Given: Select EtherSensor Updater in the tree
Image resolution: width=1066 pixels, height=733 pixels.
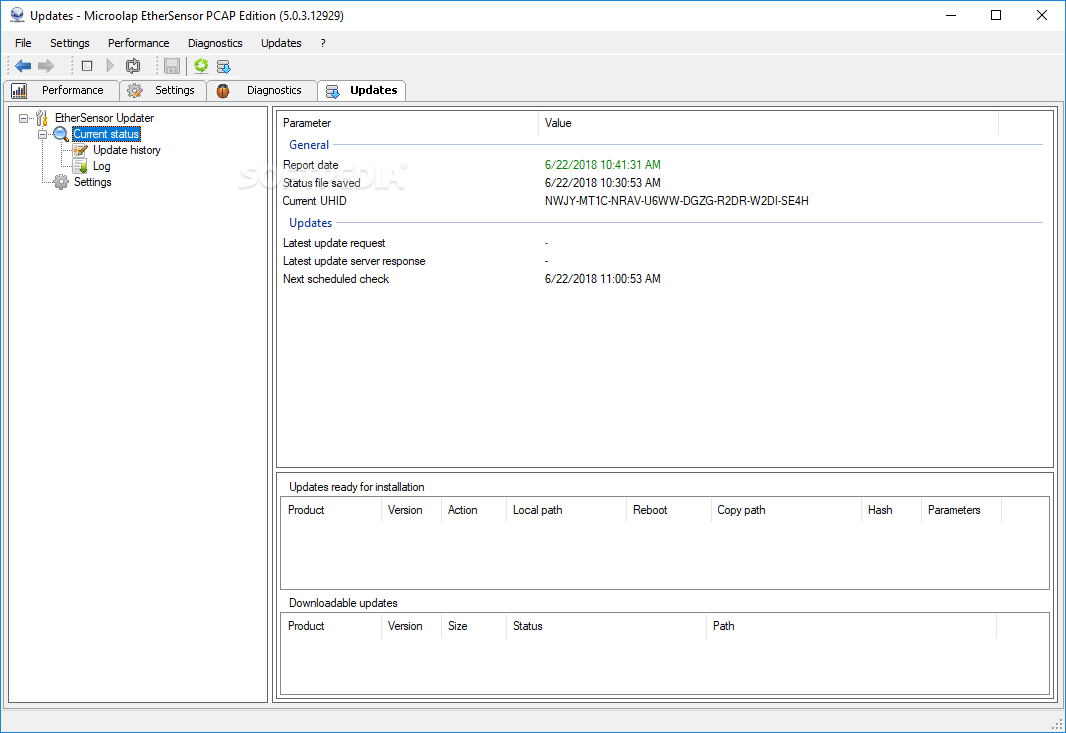Looking at the screenshot, I should pyautogui.click(x=105, y=118).
